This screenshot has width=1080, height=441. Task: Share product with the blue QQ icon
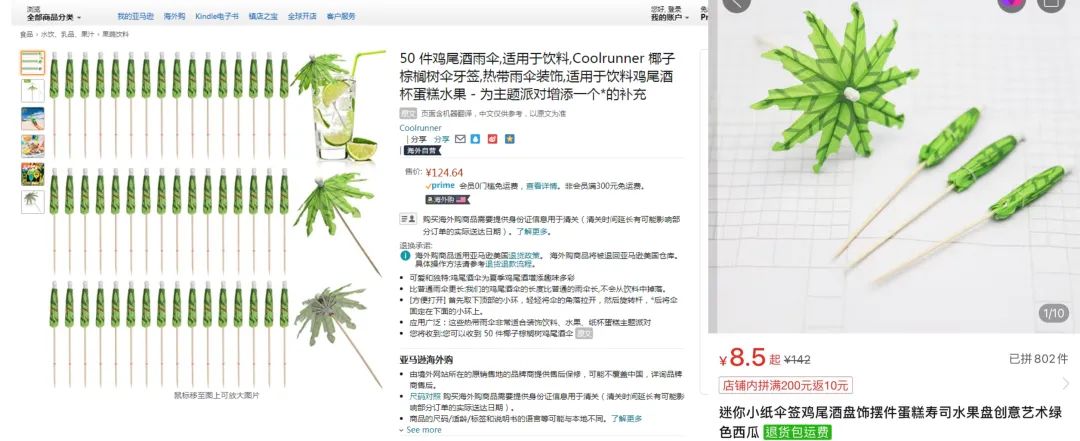pos(475,139)
